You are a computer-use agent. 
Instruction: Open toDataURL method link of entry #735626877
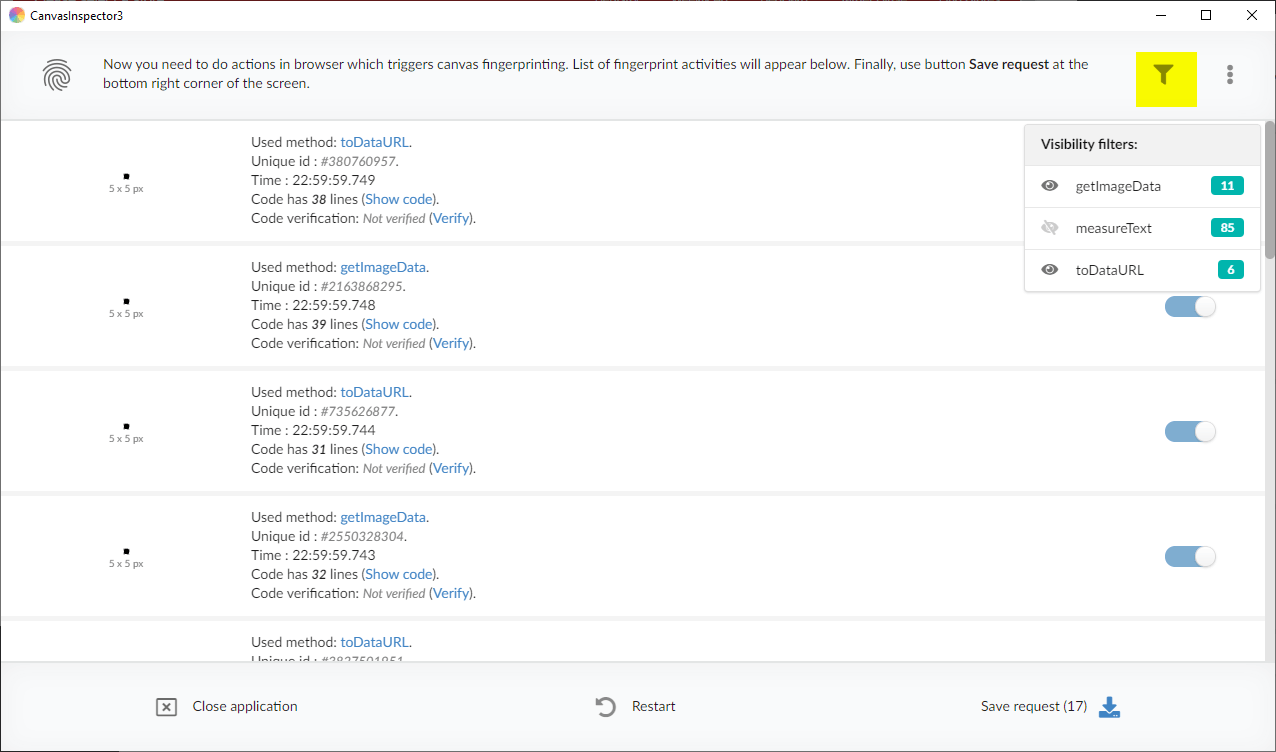click(x=374, y=392)
